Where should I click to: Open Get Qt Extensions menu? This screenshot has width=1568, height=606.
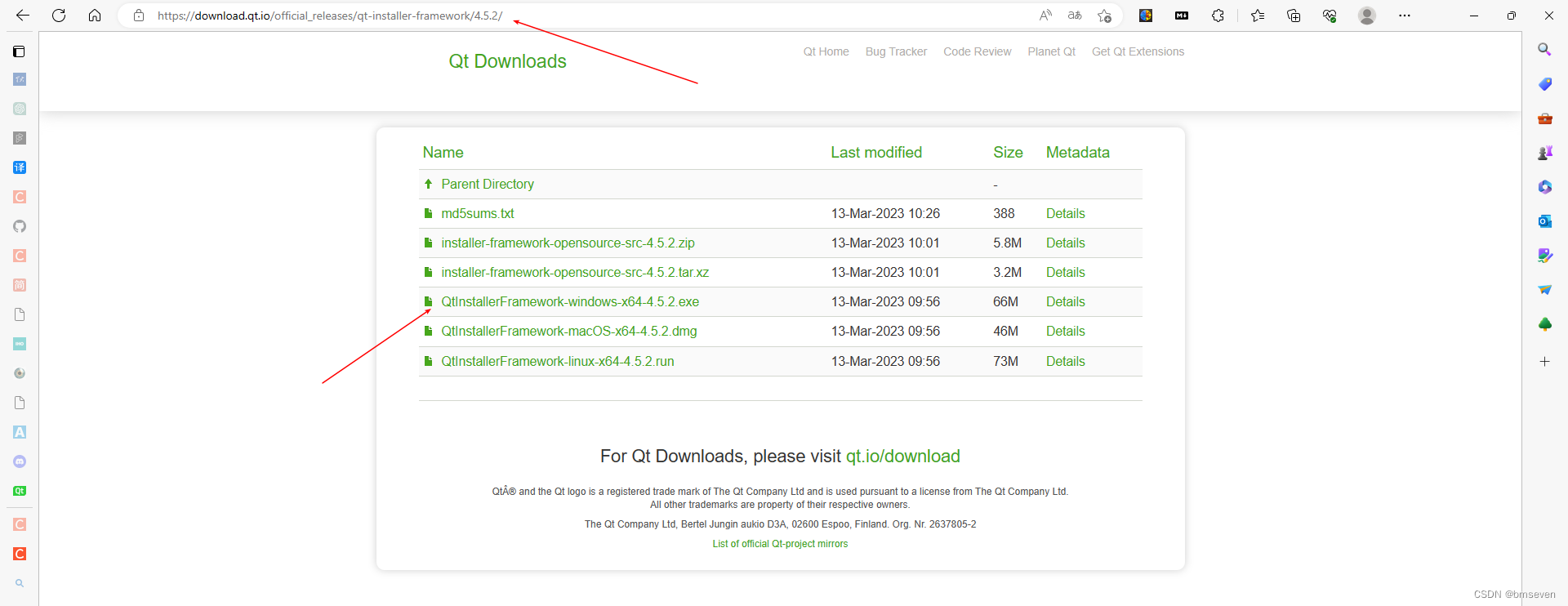[1138, 51]
